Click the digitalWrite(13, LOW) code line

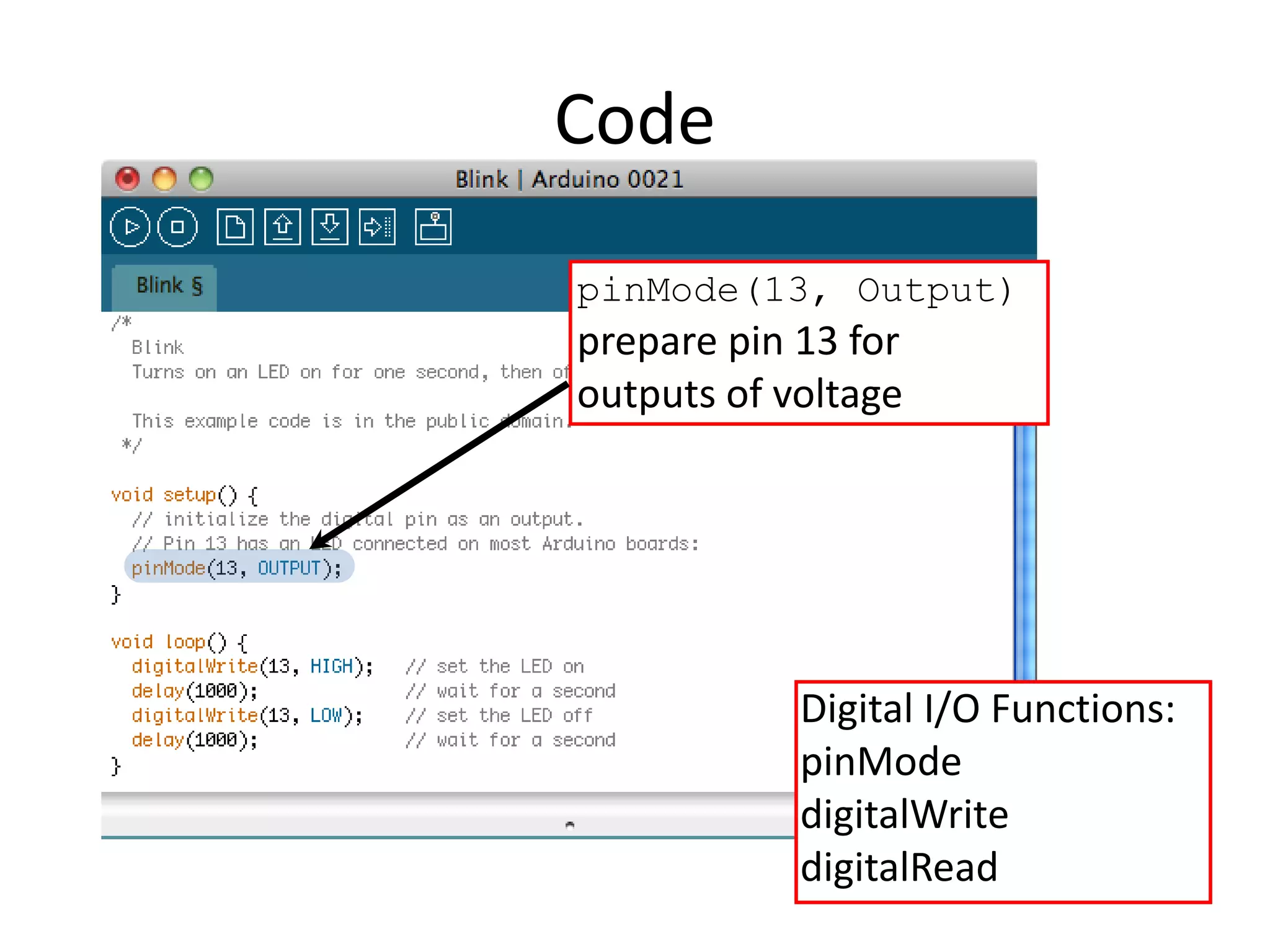tap(246, 715)
